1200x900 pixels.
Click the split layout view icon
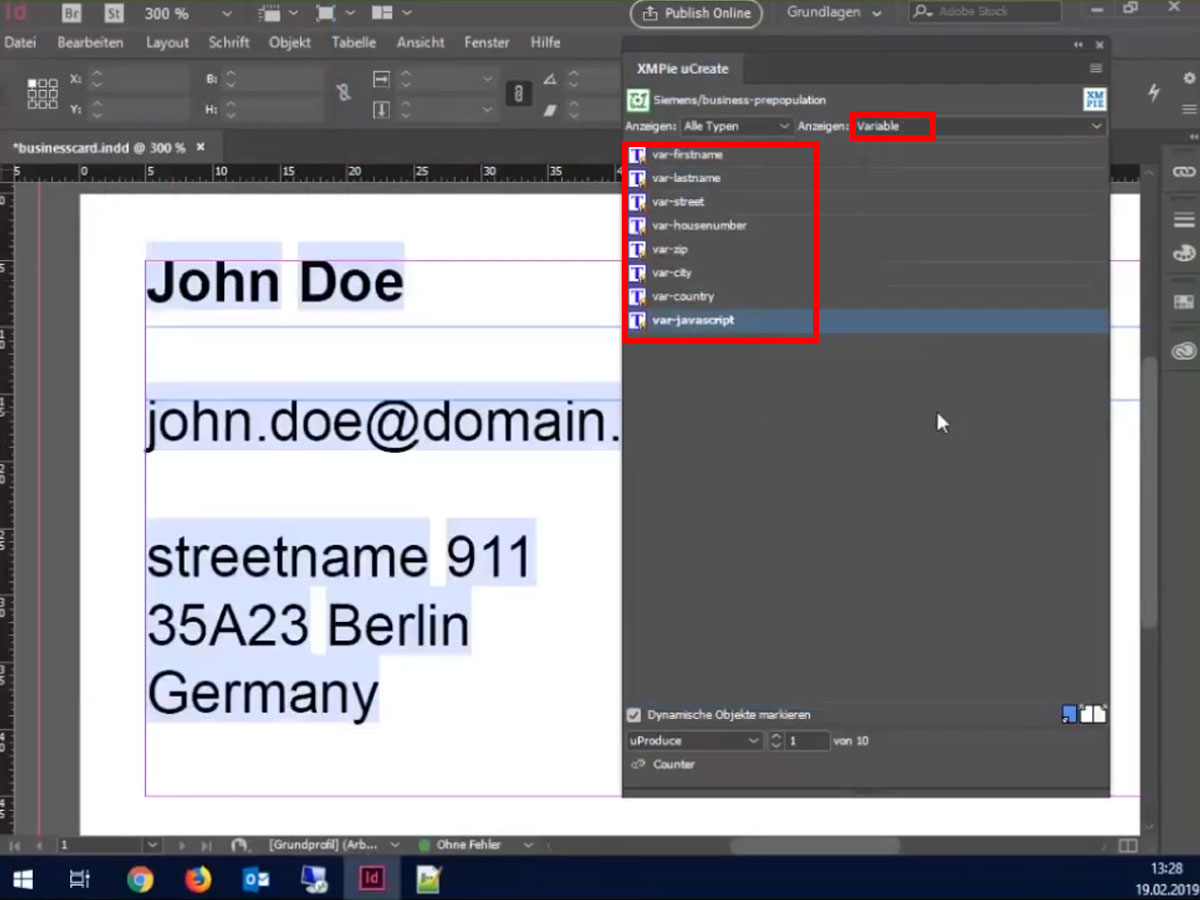click(x=1128, y=845)
